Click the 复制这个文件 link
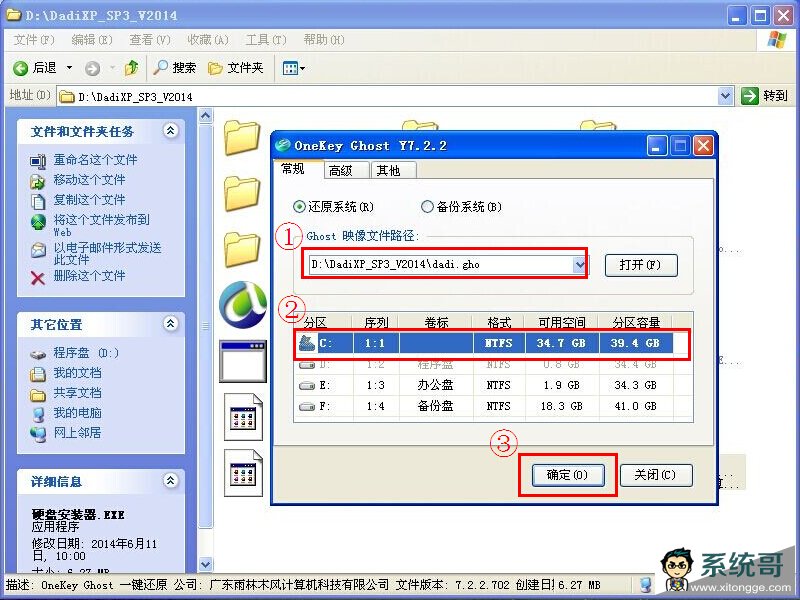This screenshot has width=800, height=600. coord(89,200)
